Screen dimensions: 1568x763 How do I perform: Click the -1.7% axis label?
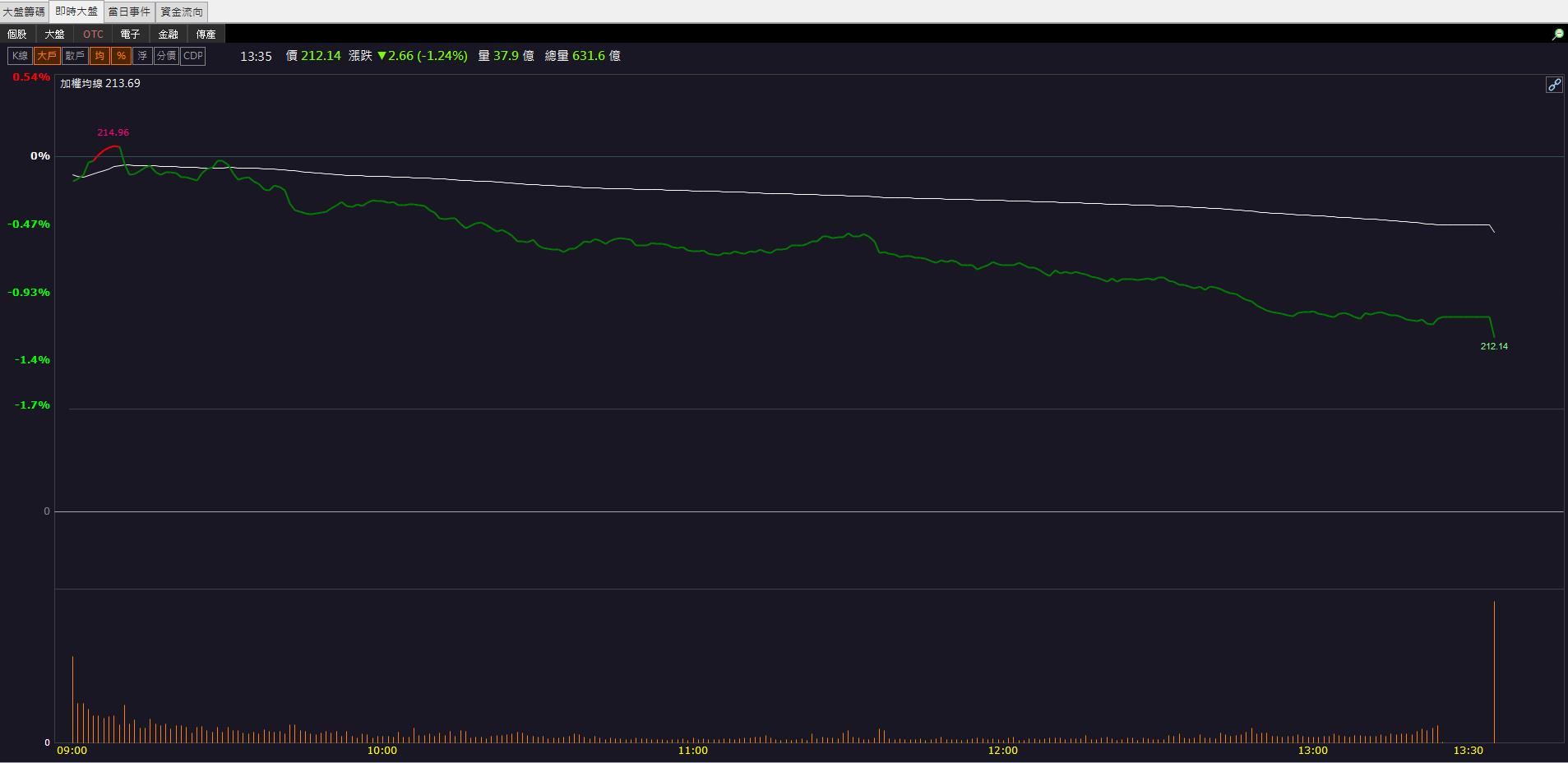pos(32,405)
